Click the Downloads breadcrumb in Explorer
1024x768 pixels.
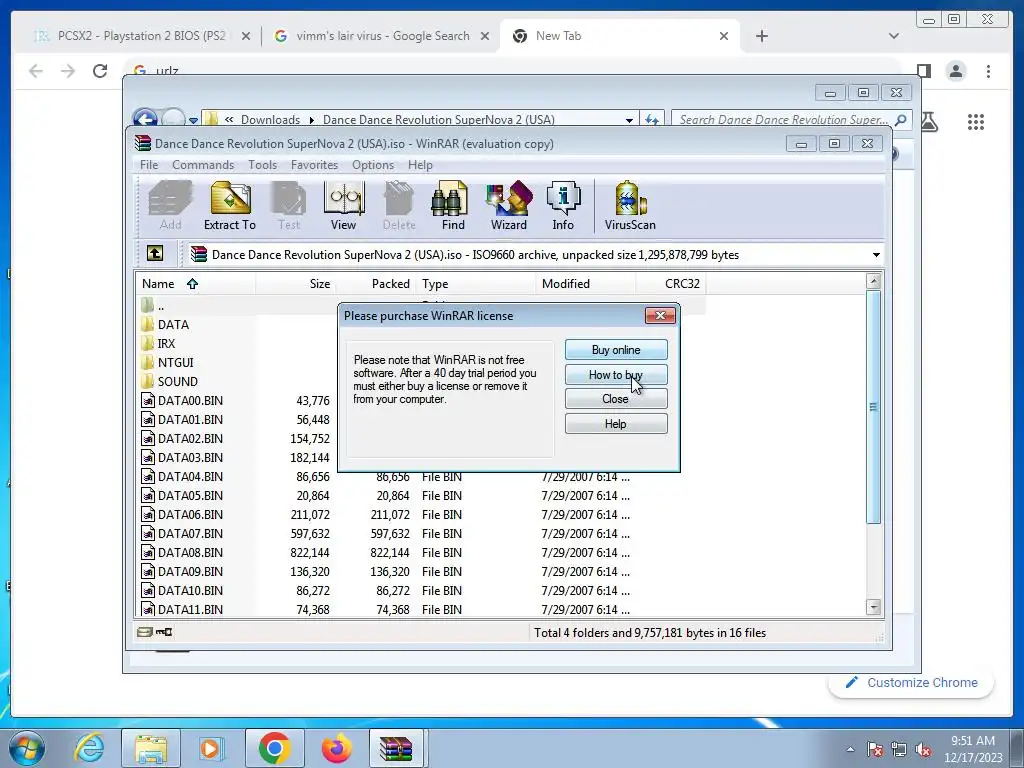click(x=270, y=120)
